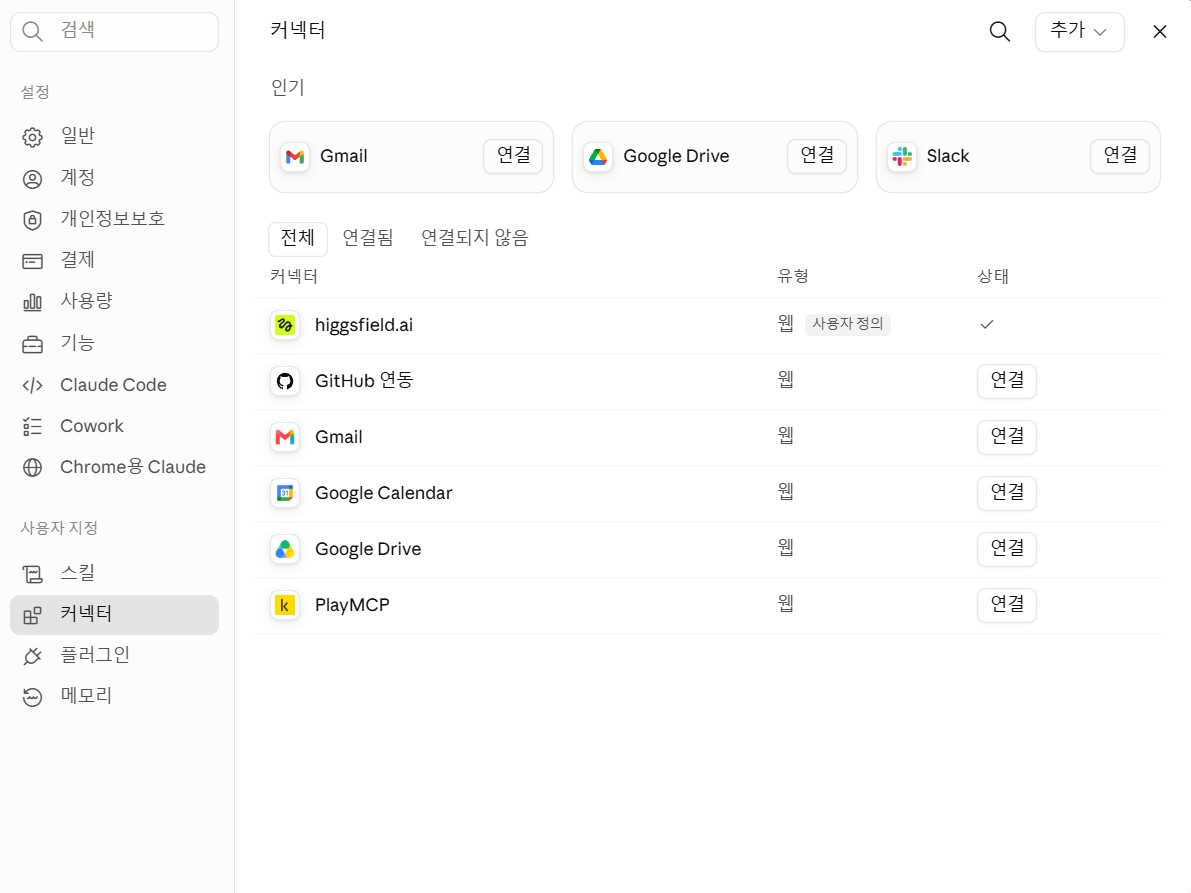Go to Claude Code settings page

[x=115, y=385]
